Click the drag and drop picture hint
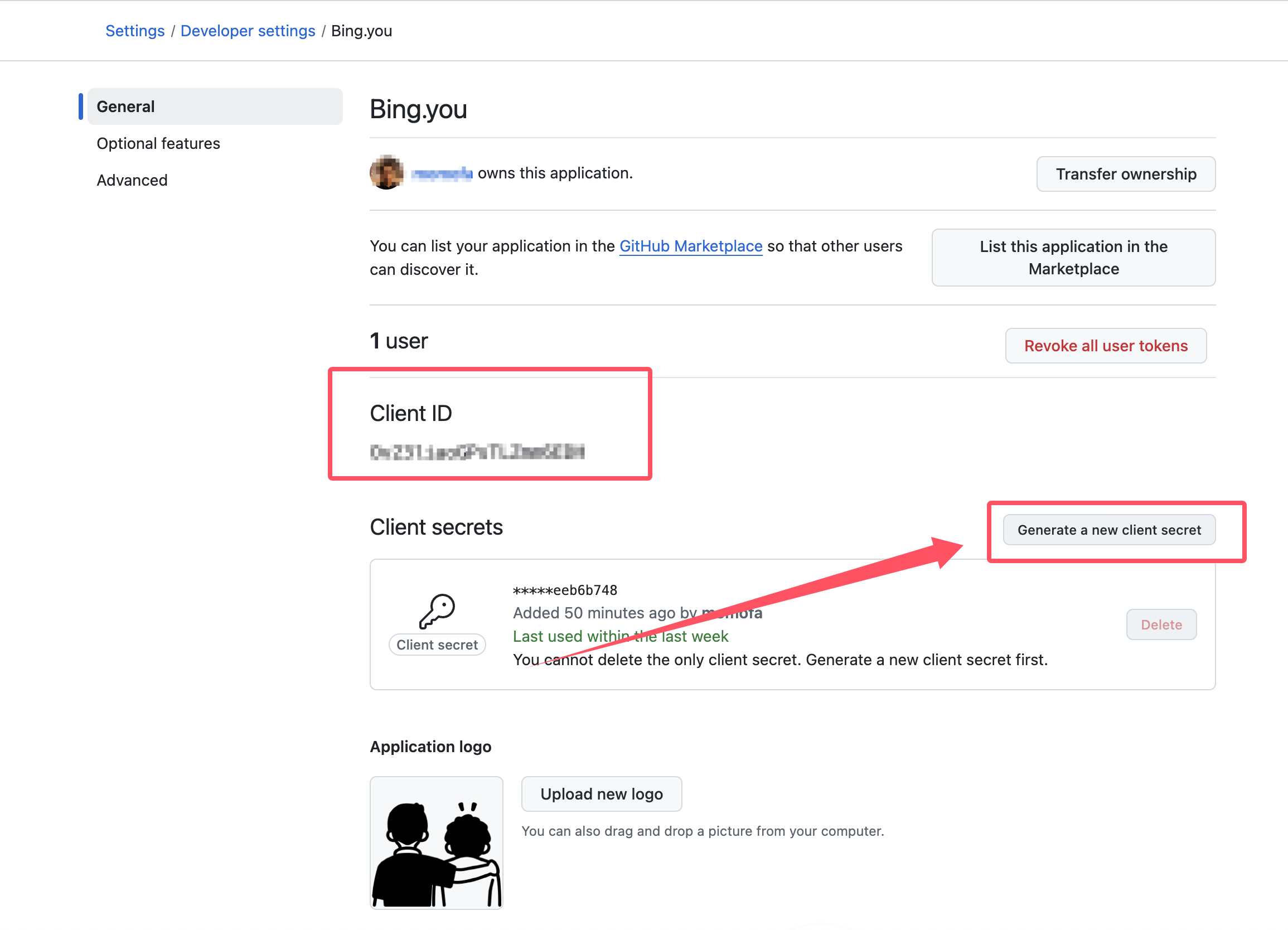Image resolution: width=1288 pixels, height=930 pixels. (703, 831)
